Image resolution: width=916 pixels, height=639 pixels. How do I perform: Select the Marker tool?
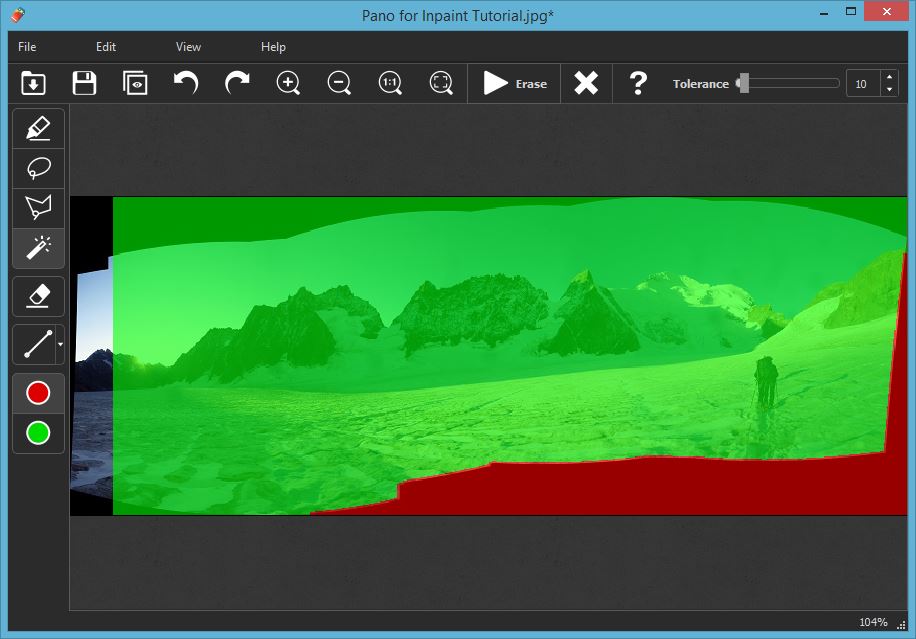(x=37, y=128)
